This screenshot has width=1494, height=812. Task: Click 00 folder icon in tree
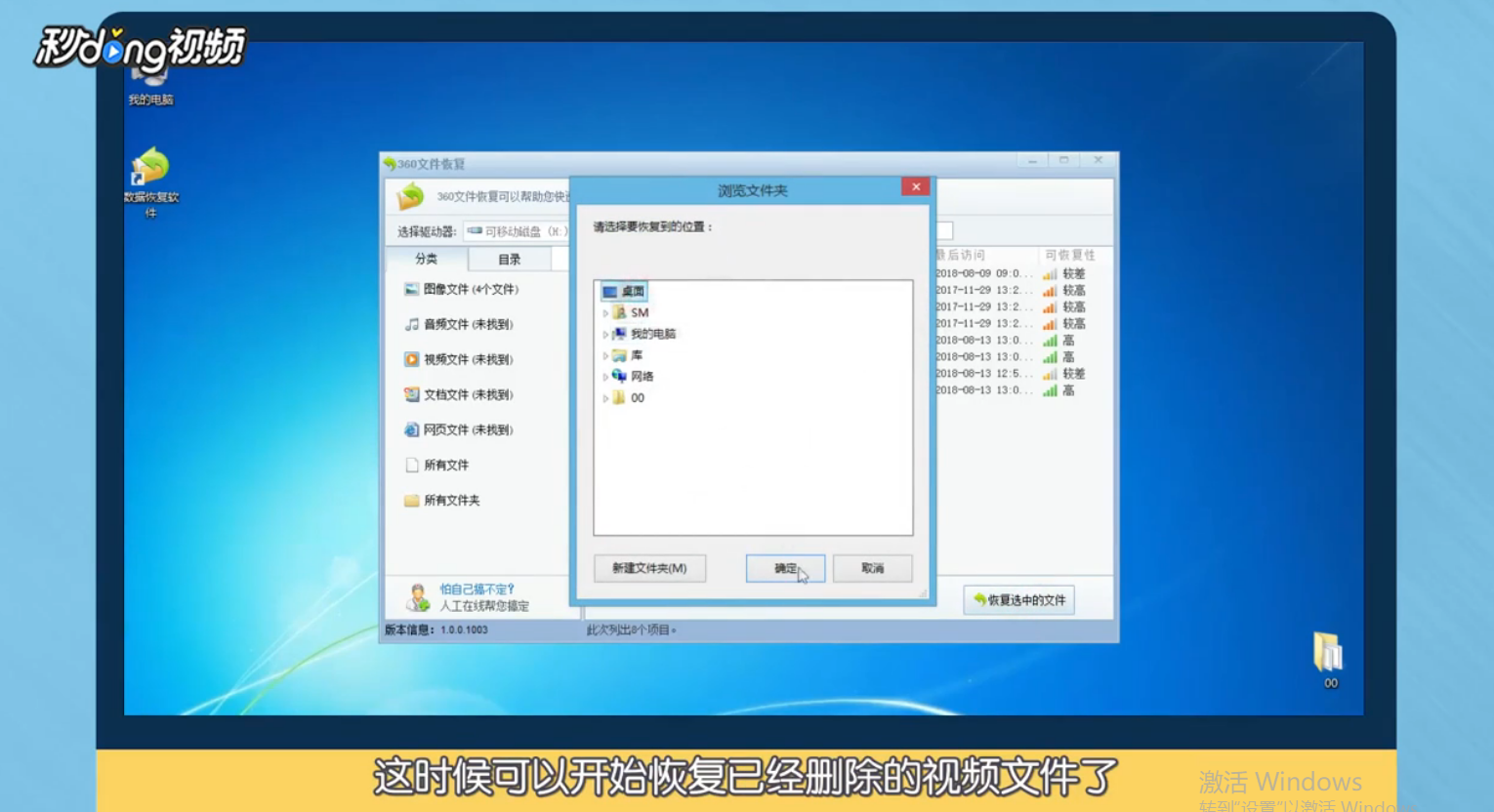coord(619,397)
